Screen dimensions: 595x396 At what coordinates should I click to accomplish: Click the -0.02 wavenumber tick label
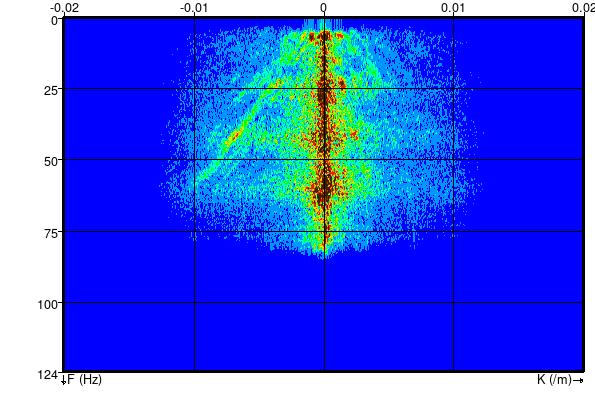point(65,8)
